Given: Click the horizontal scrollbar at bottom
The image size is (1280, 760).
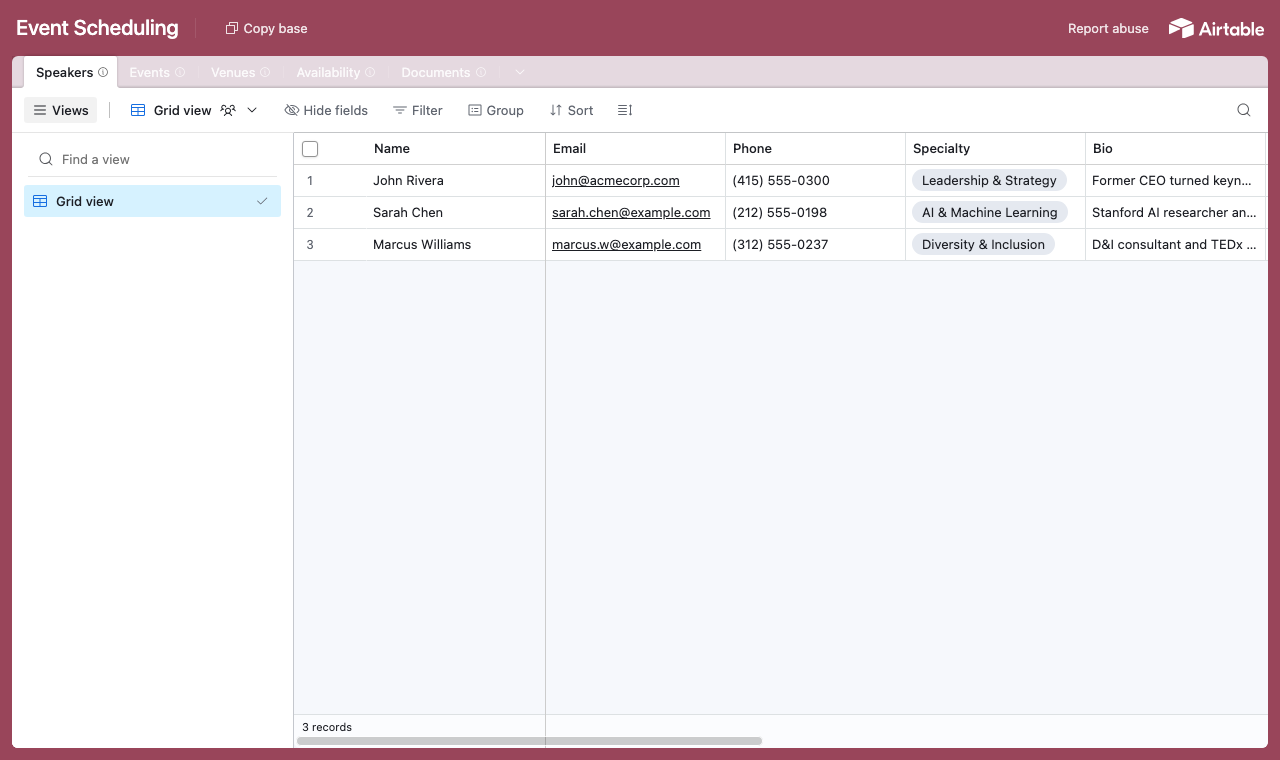Looking at the screenshot, I should tap(529, 741).
